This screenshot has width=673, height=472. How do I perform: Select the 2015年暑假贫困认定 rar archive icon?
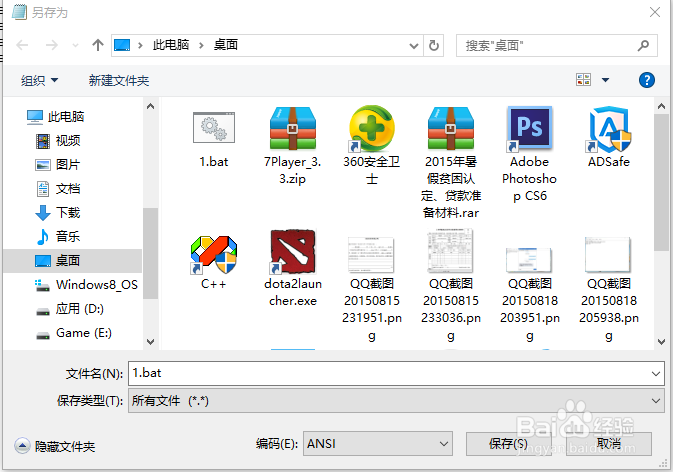(451, 128)
